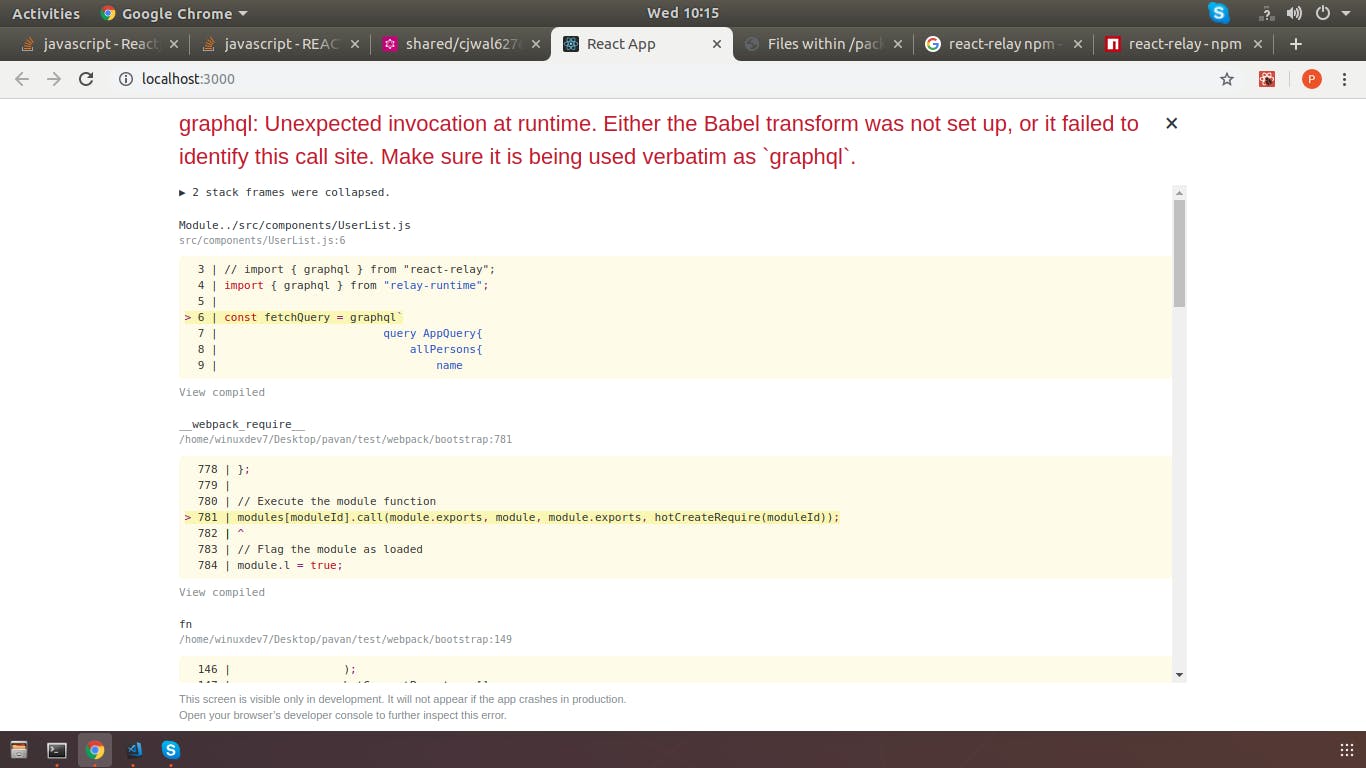Open a new tab with plus button
Viewport: 1366px width, 768px height.
point(1296,44)
